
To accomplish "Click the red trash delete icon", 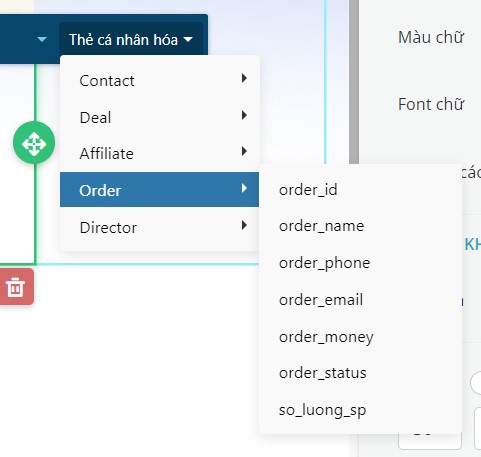I will point(16,287).
